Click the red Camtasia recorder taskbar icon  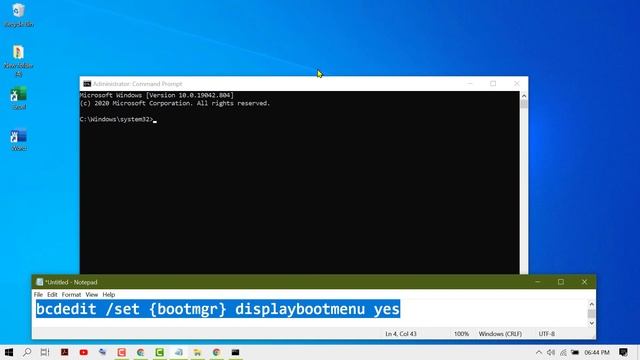[122, 352]
